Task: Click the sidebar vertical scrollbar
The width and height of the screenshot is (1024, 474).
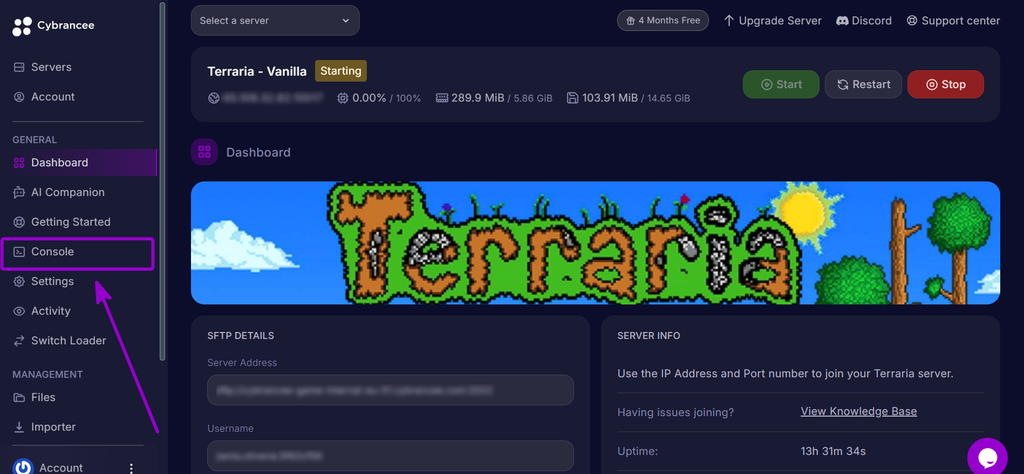Action: pos(162,181)
